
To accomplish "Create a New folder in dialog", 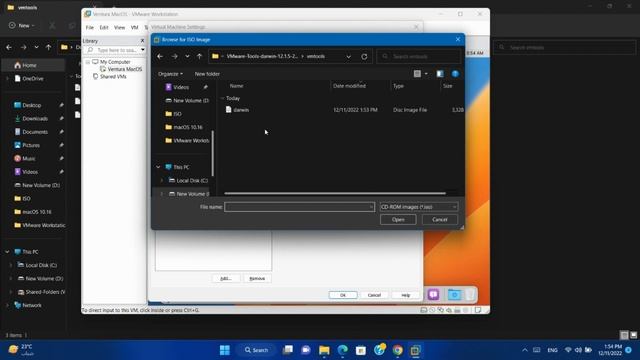I will (x=207, y=74).
